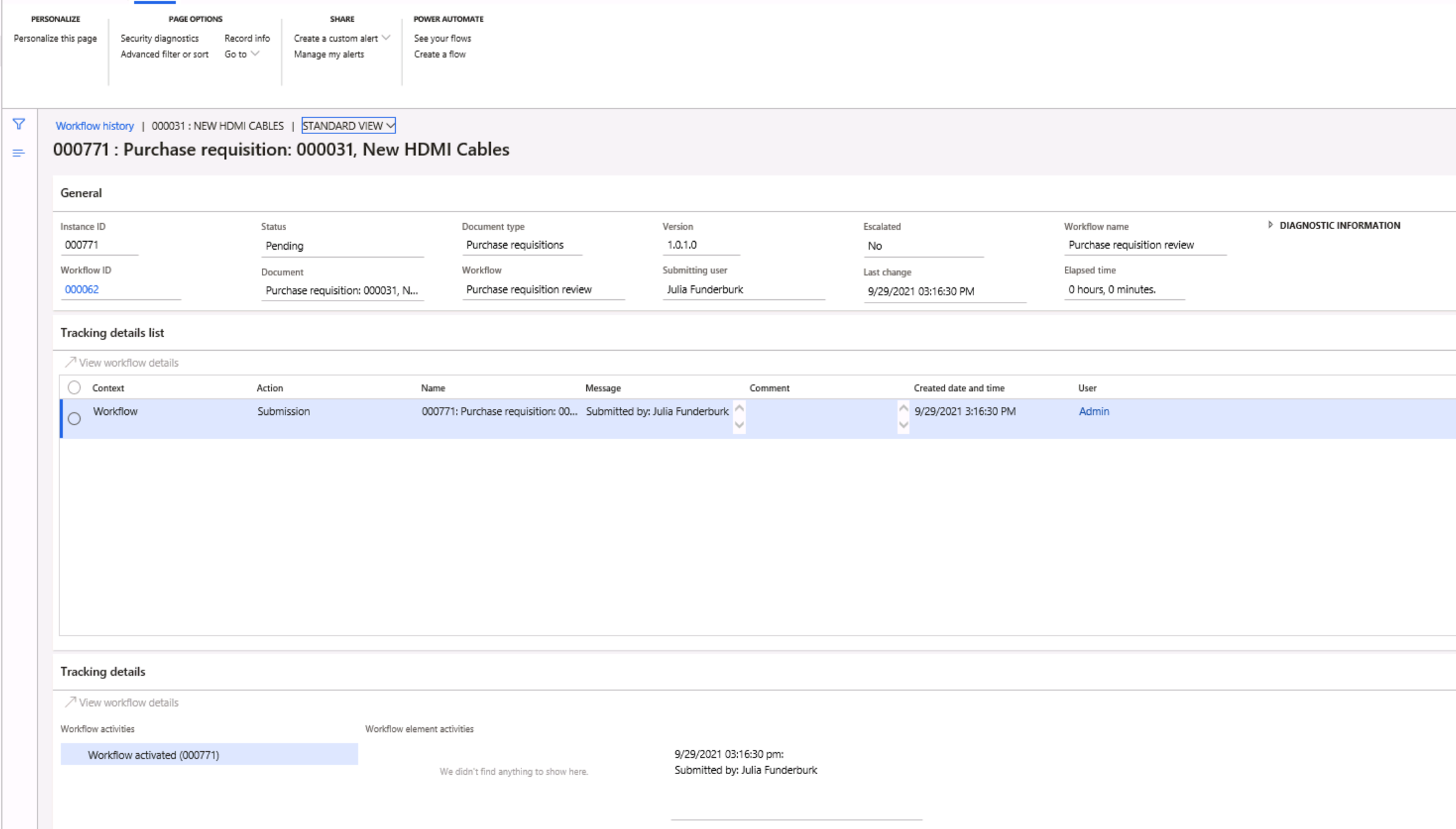The width and height of the screenshot is (1456, 829).
Task: Run Security diagnostics
Action: 160,38
